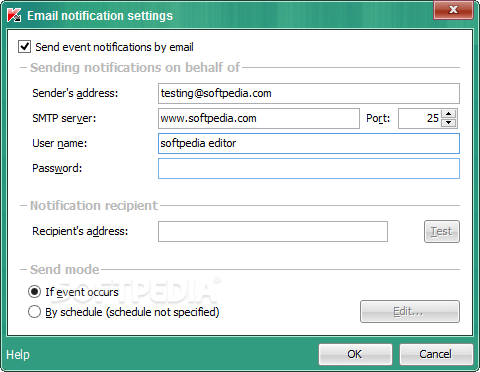Click inside the Port number field

(420, 118)
